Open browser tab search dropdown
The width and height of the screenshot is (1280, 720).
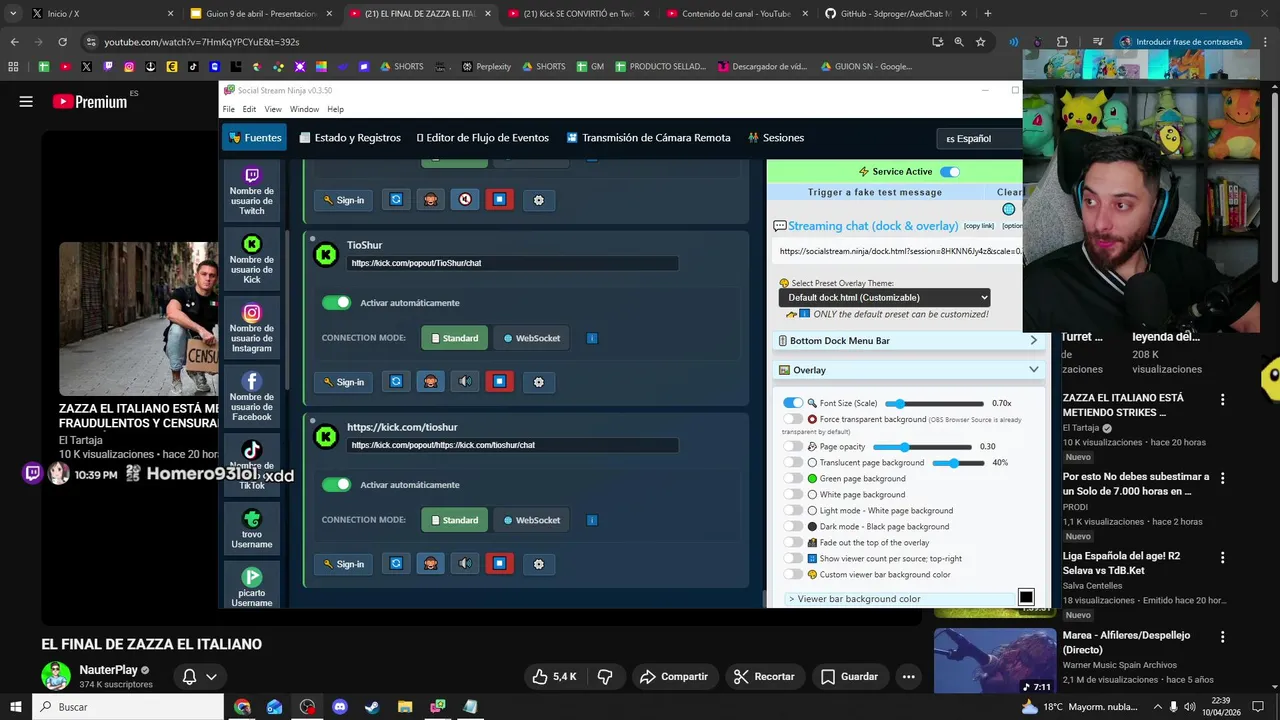(14, 14)
